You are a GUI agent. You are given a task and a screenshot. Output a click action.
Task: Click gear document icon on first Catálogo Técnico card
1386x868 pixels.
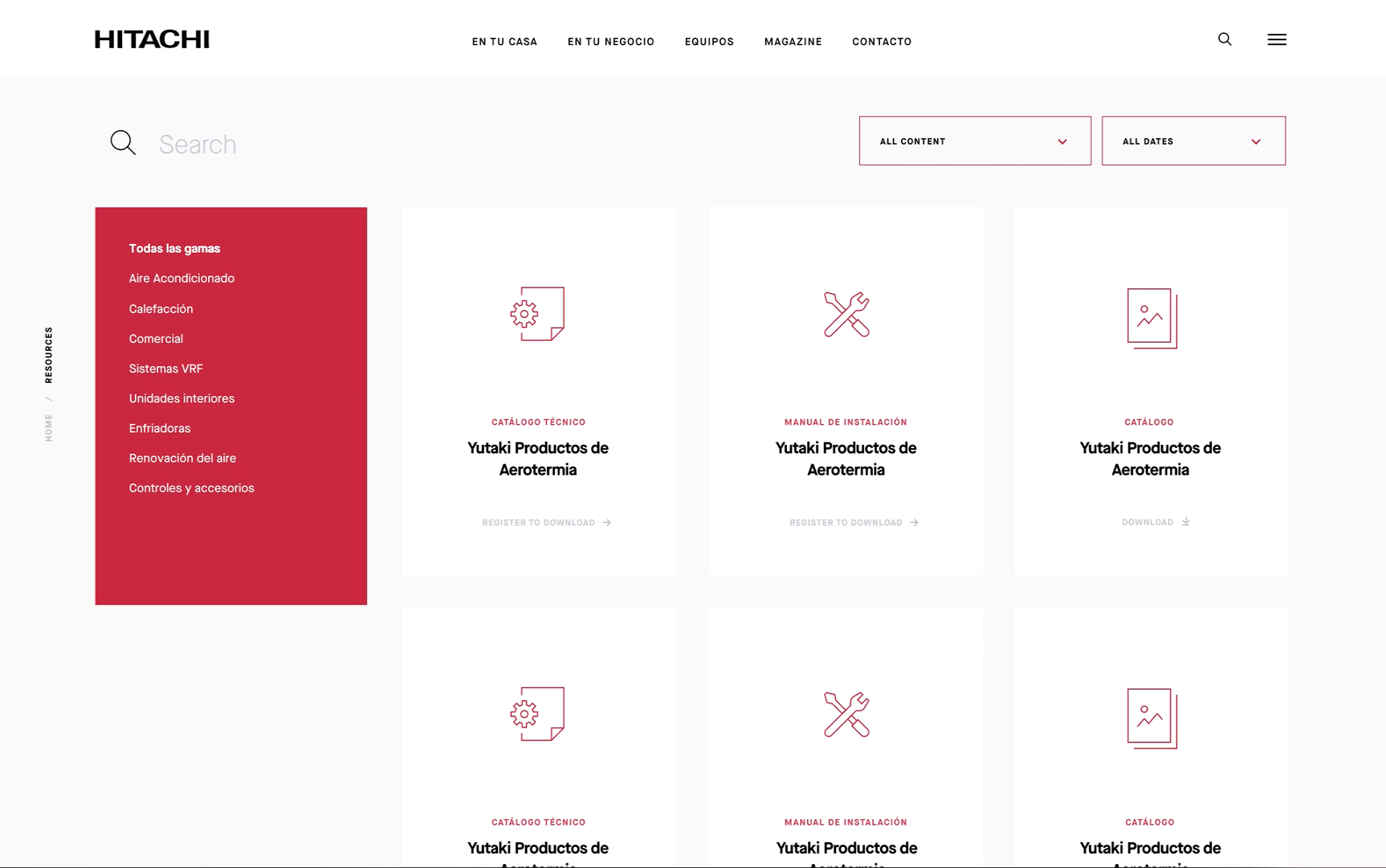coord(537,314)
